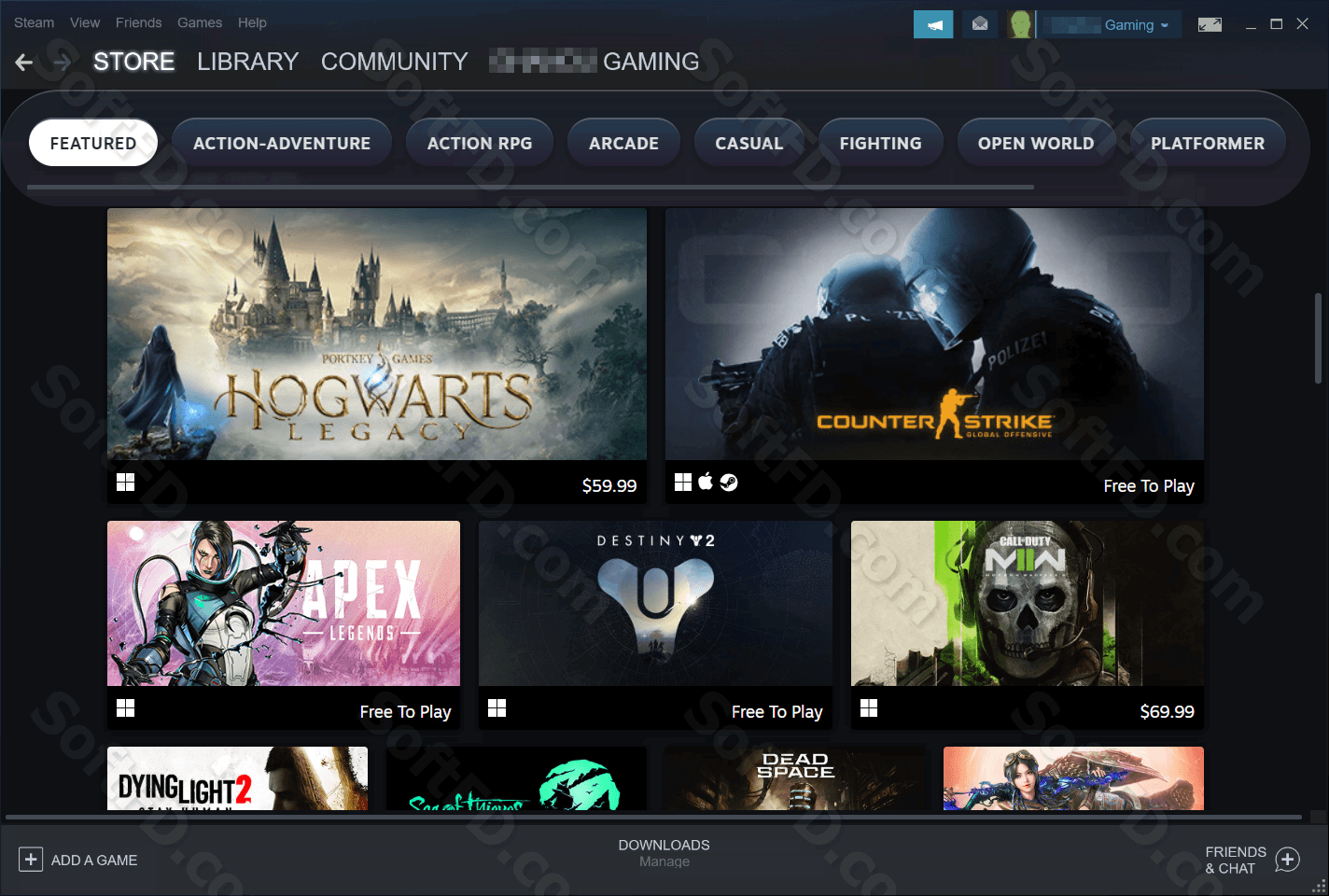The image size is (1329, 896).
Task: Open the Destiny 2 game card
Action: (655, 603)
